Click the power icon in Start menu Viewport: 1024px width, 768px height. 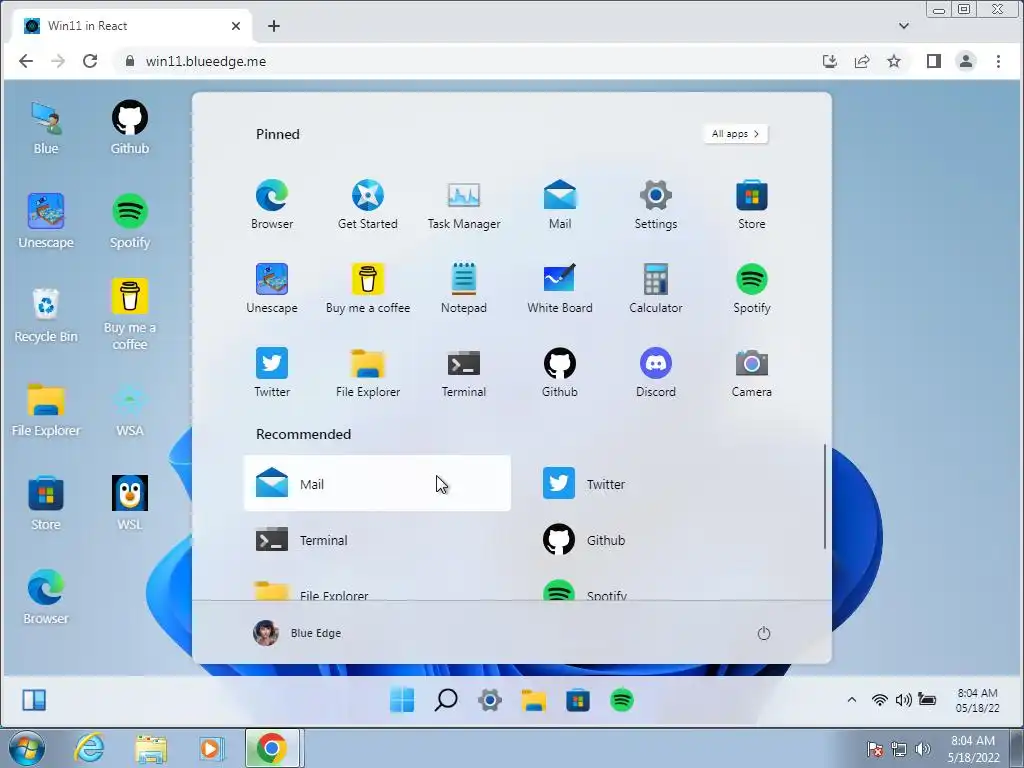coord(763,633)
